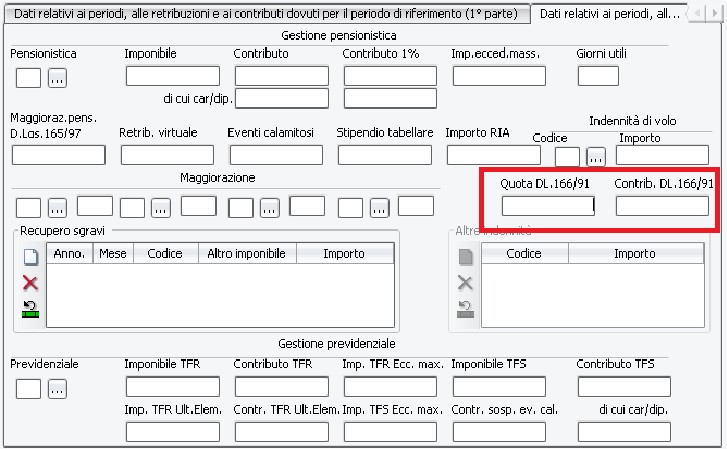Select the Stipendio tabellare input box

pyautogui.click(x=385, y=154)
